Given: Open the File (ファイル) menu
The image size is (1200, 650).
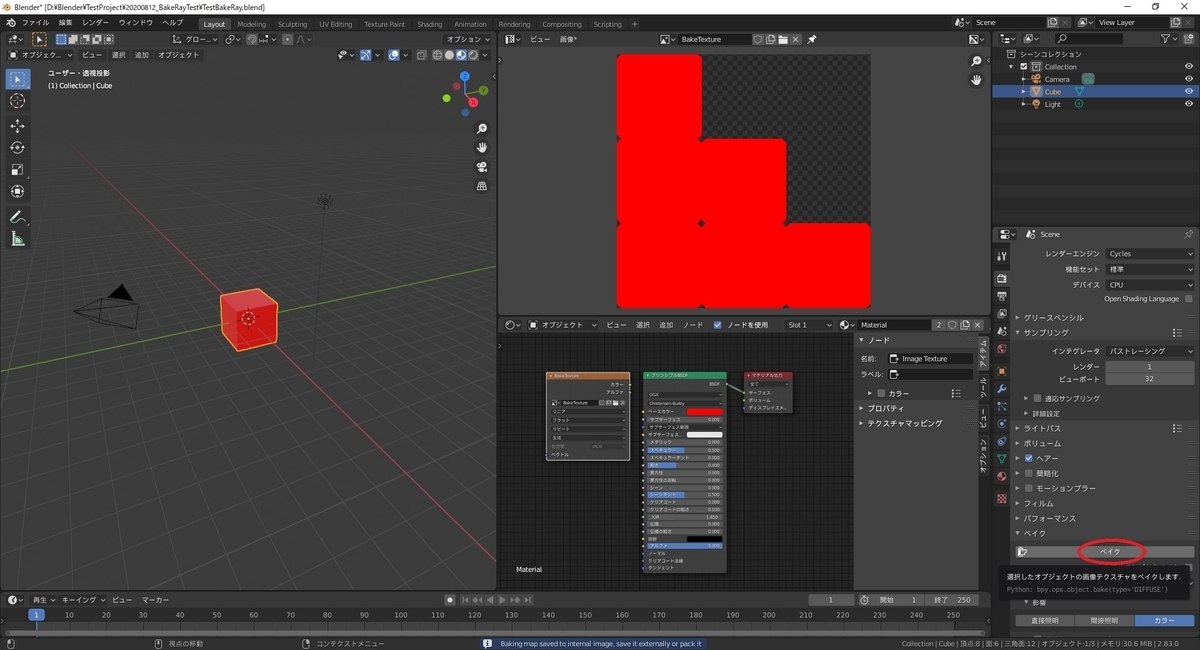Looking at the screenshot, I should click(x=35, y=22).
